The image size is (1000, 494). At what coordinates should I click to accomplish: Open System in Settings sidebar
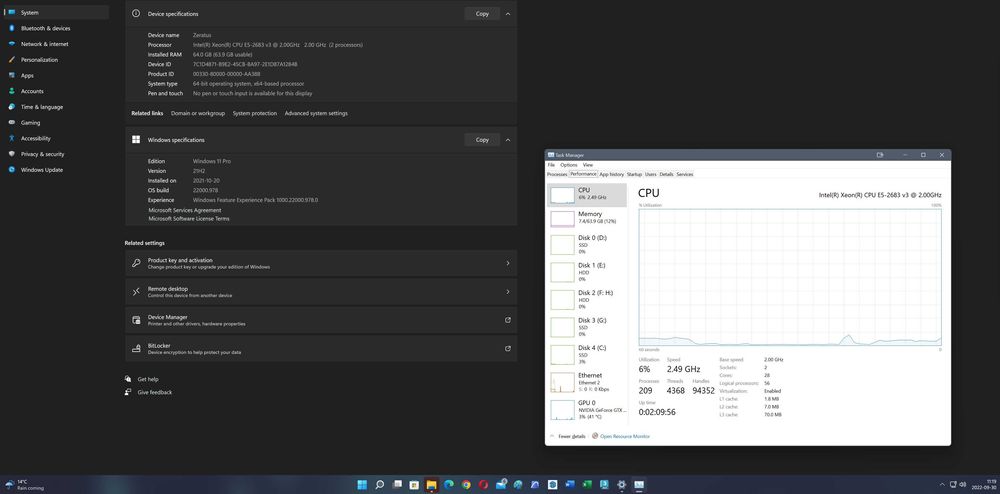click(56, 13)
